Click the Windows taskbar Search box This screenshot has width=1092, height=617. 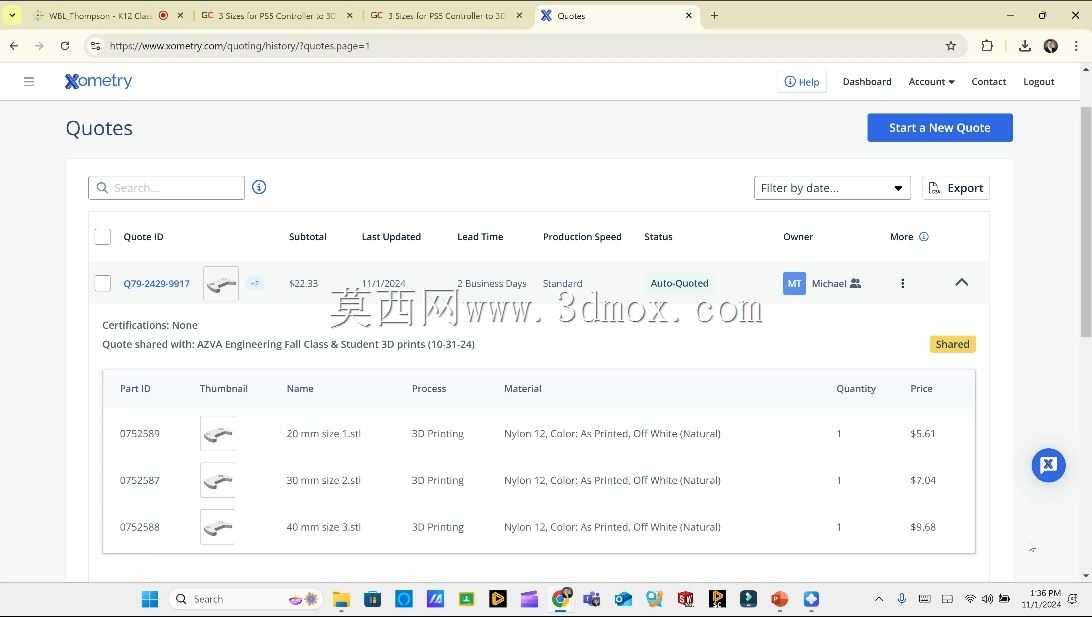[244, 599]
